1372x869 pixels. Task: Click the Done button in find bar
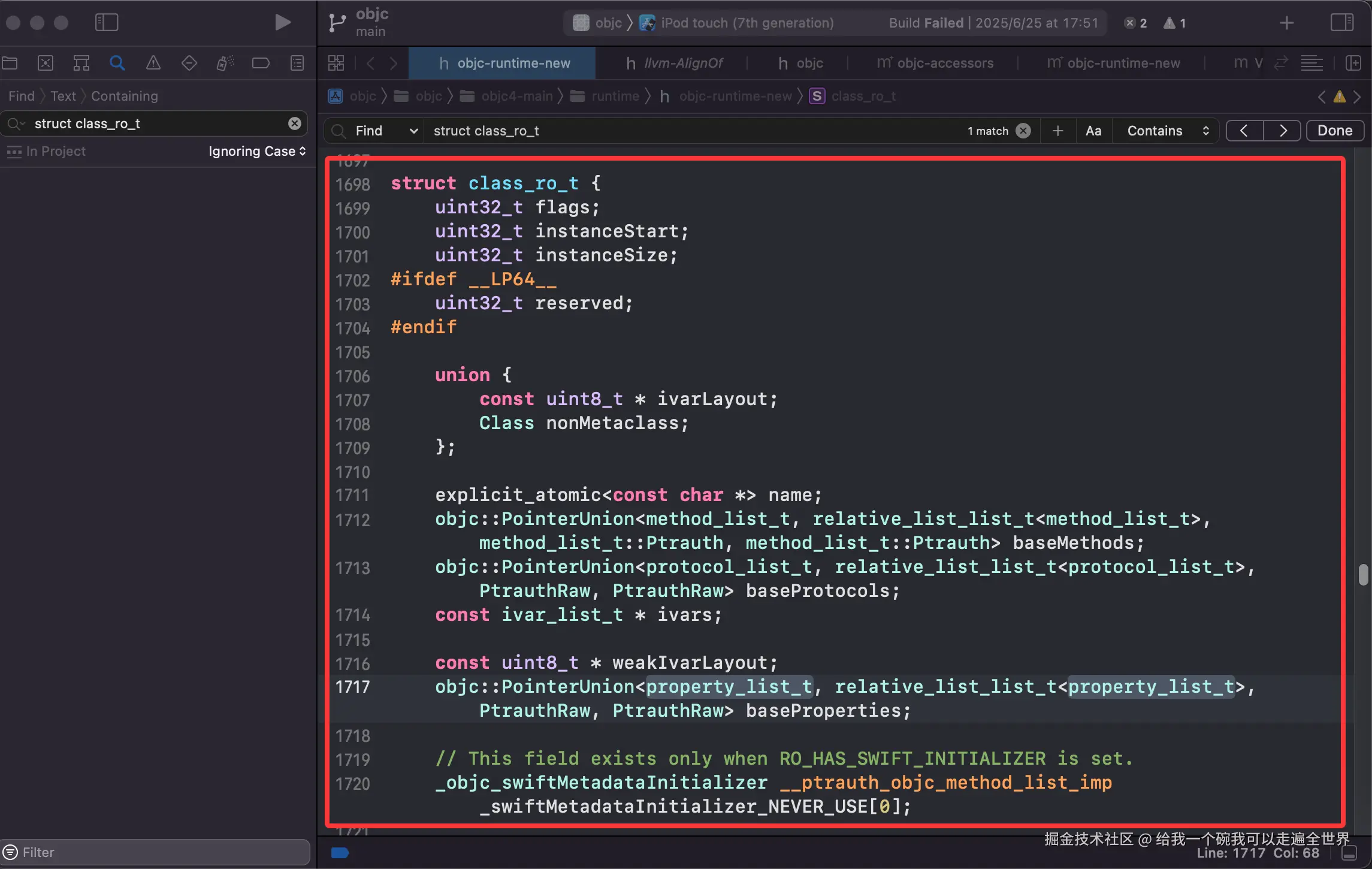[1335, 131]
